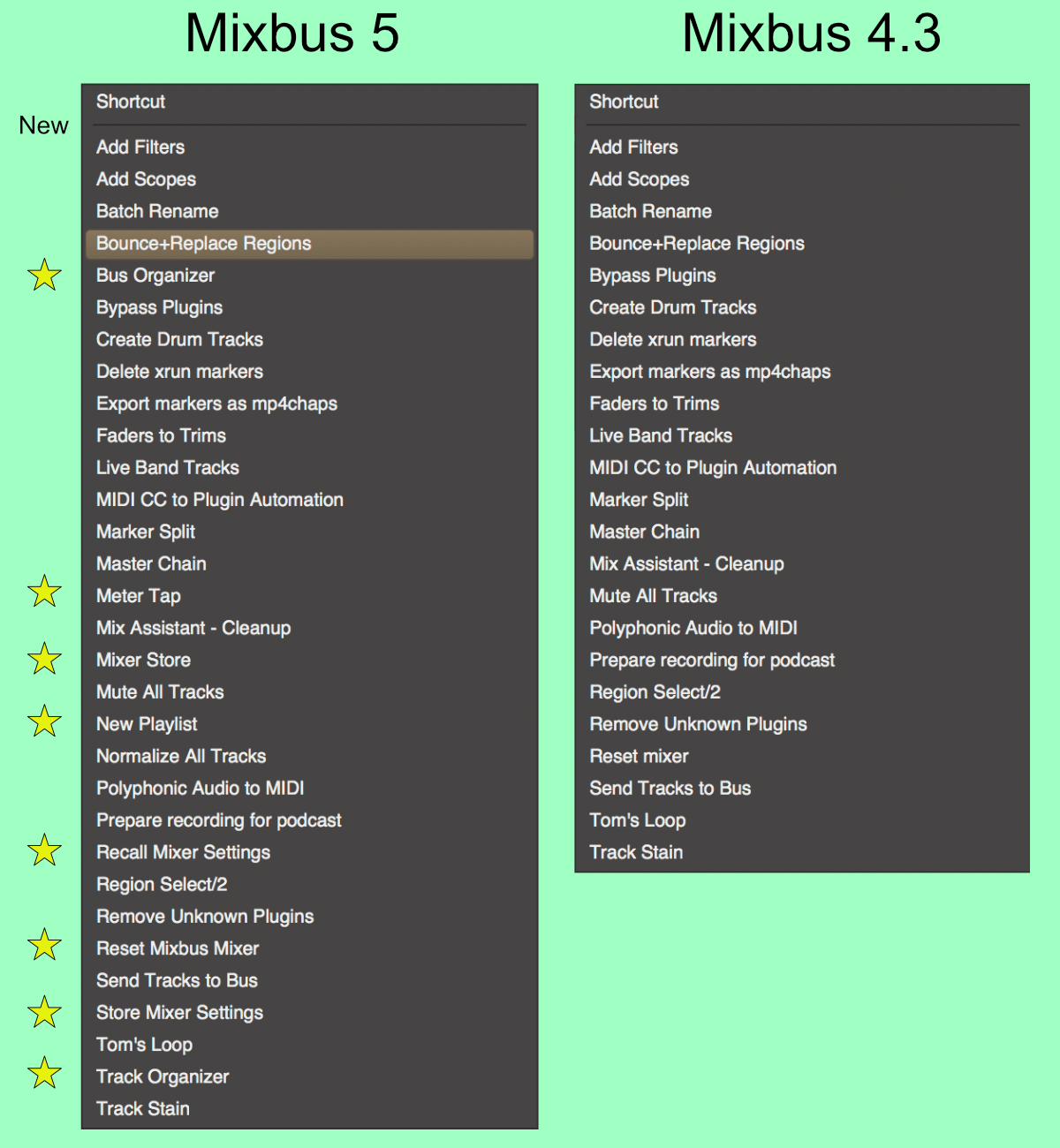1060x1148 pixels.
Task: Select Store Mixer Settings entry
Action: point(179,1013)
